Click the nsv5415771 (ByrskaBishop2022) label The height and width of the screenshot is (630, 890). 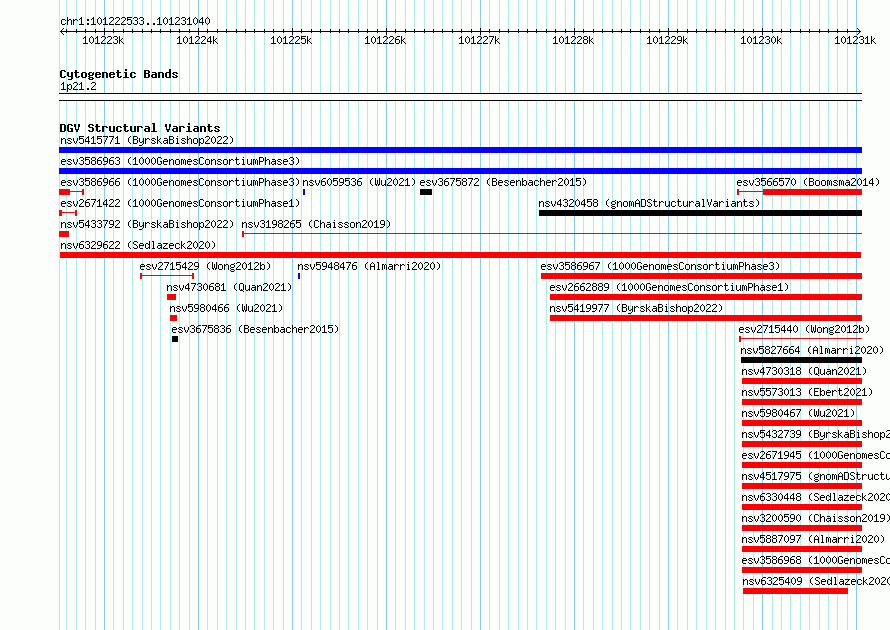[x=147, y=140]
